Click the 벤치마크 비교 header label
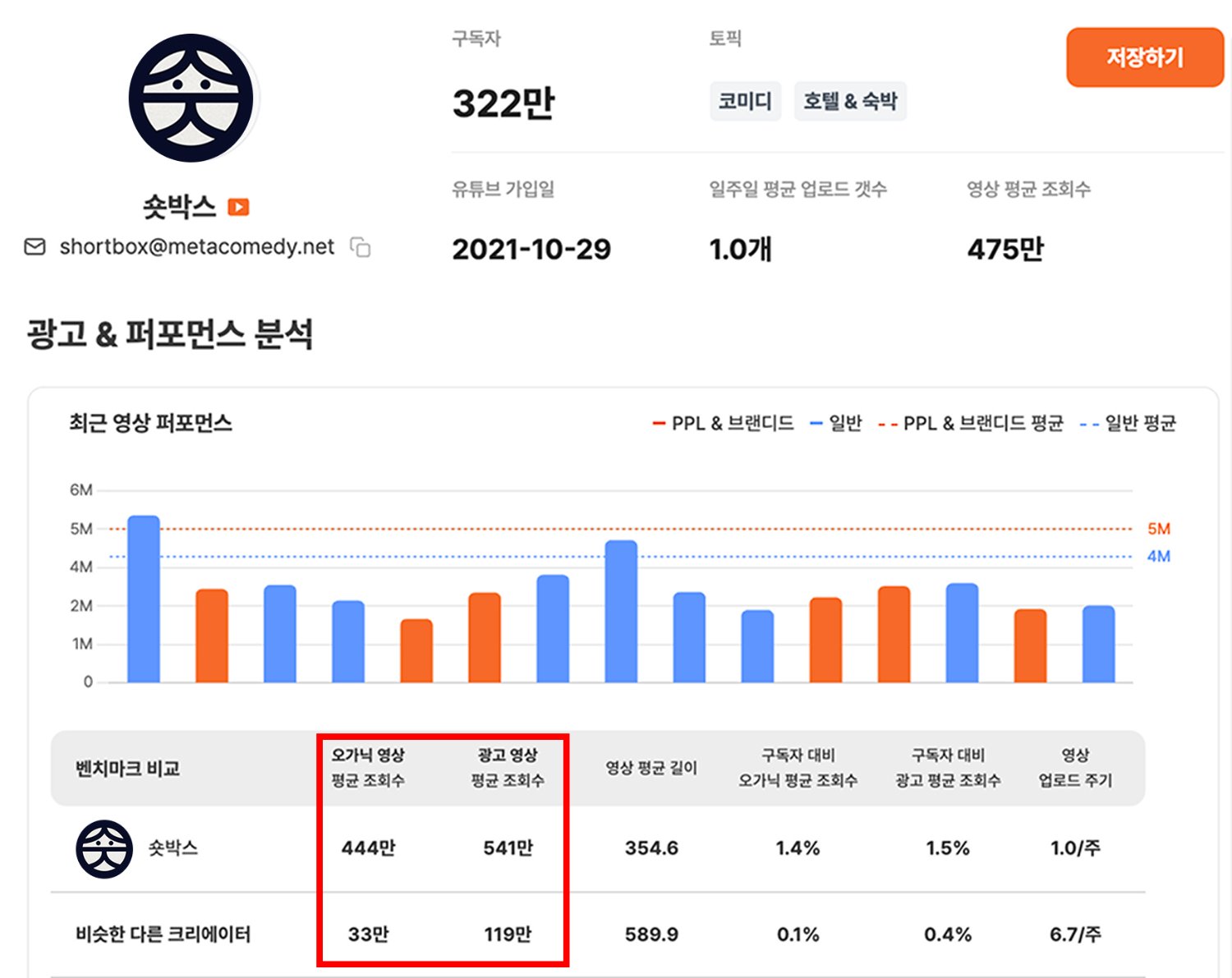 (x=127, y=769)
